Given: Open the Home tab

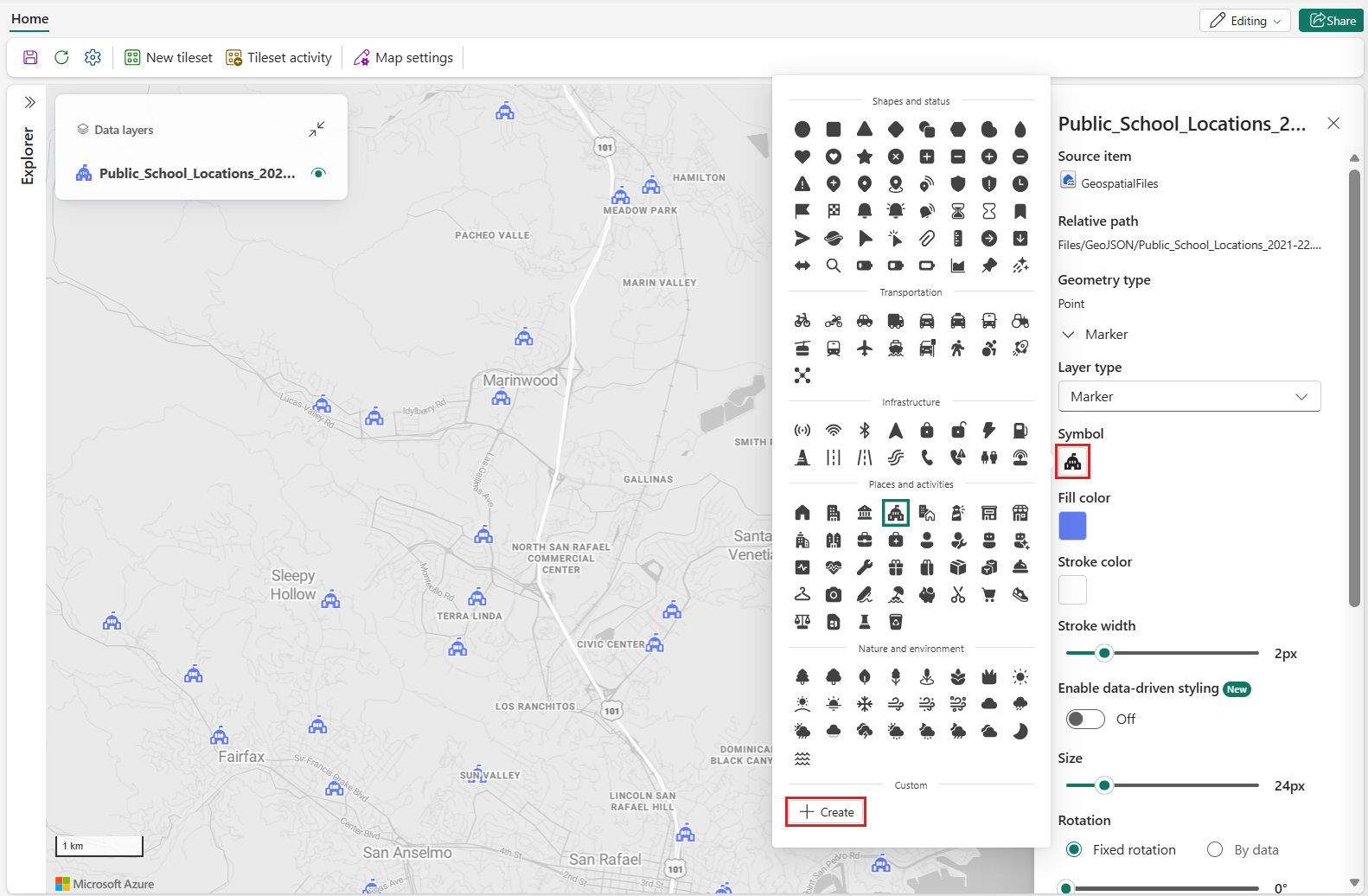Looking at the screenshot, I should 30,19.
